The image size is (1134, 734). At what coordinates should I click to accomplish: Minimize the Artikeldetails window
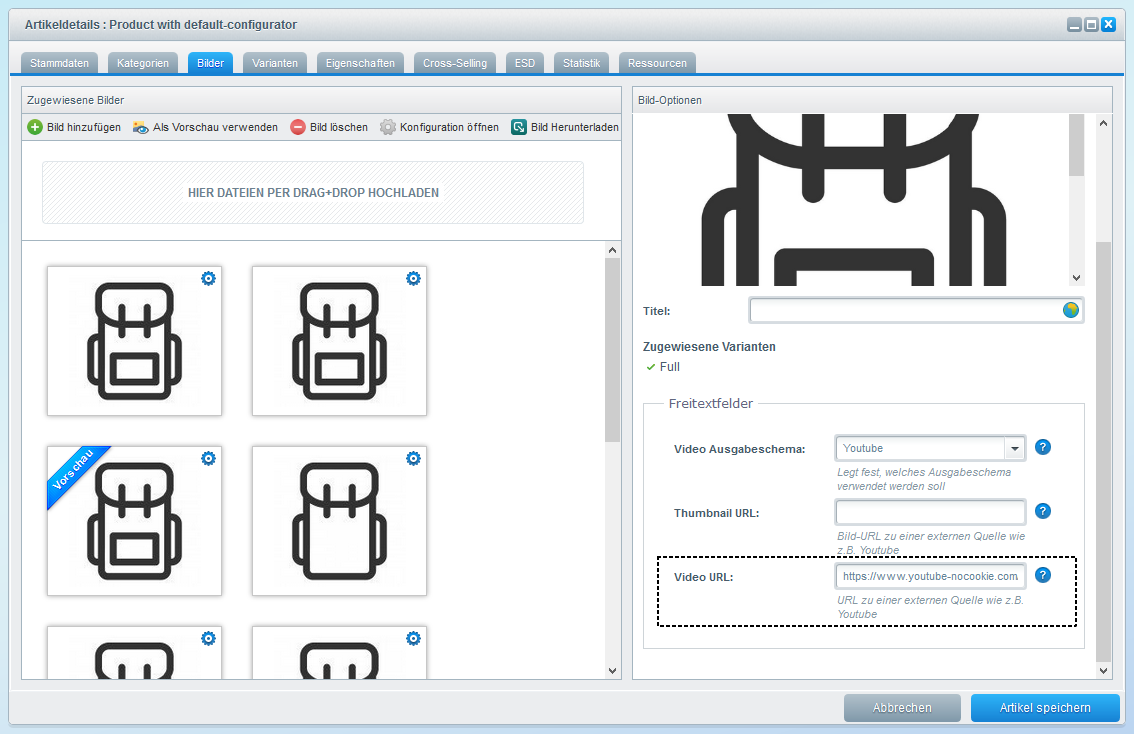[x=1075, y=25]
